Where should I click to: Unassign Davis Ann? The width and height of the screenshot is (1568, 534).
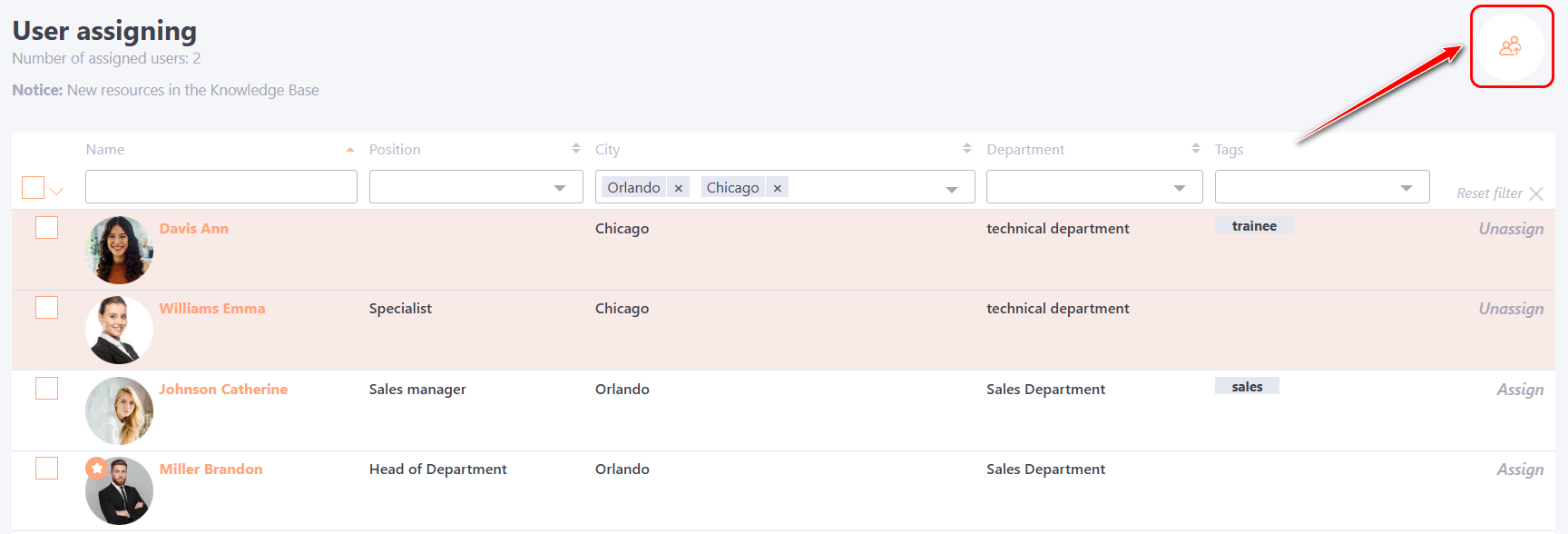click(x=1510, y=229)
